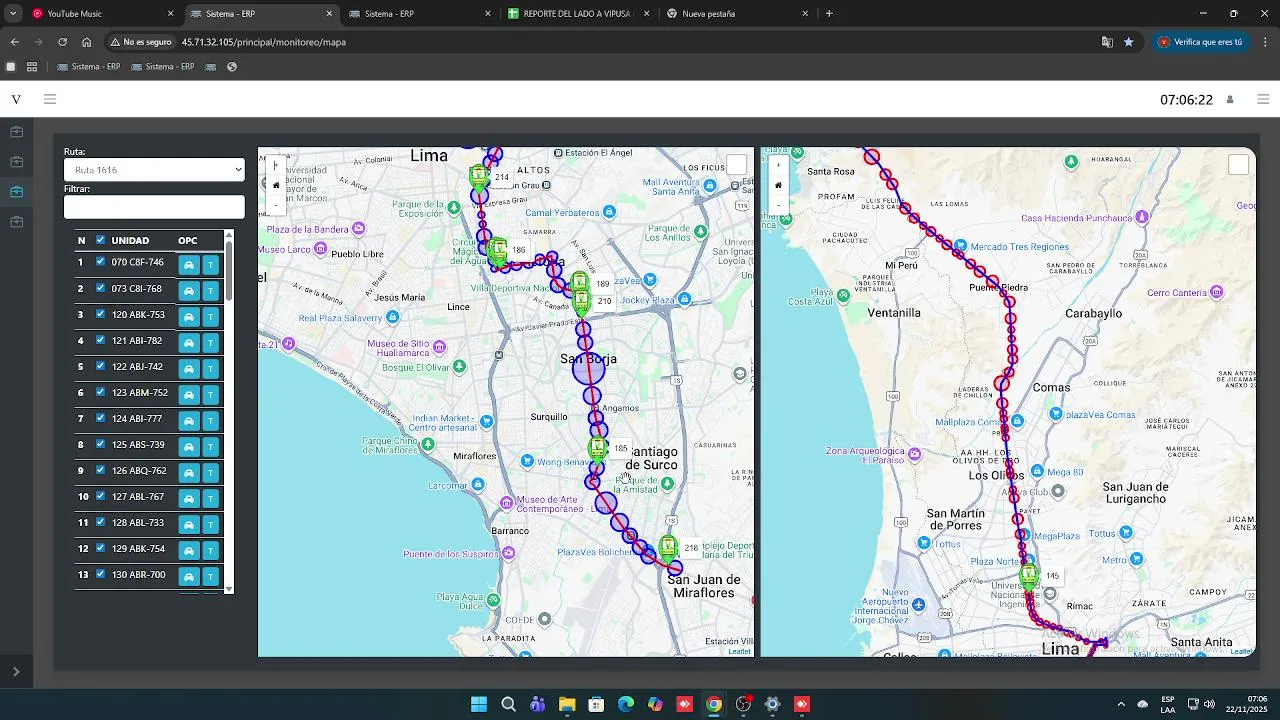Click the car icon for unit 070 C8F-746
This screenshot has height=720, width=1280.
tap(189, 265)
